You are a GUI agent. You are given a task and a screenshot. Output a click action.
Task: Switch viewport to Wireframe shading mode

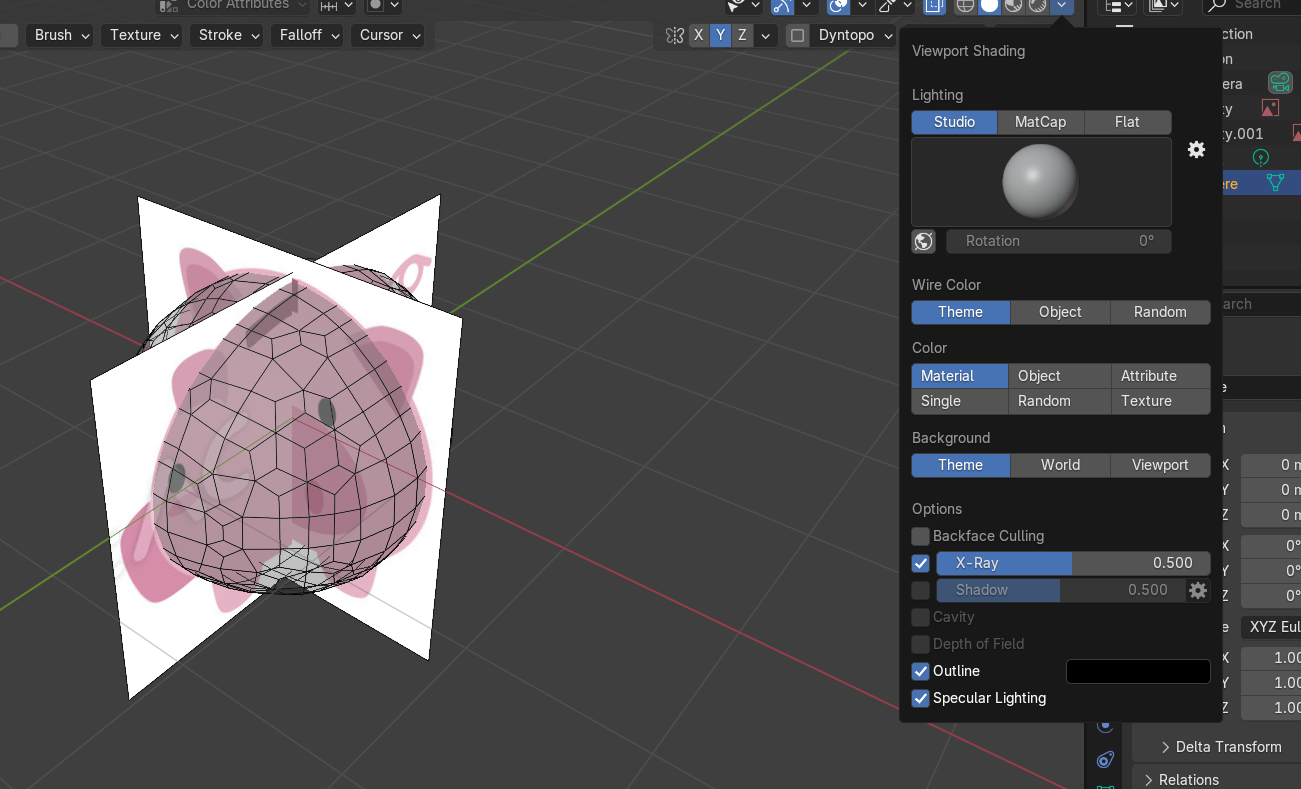point(965,5)
